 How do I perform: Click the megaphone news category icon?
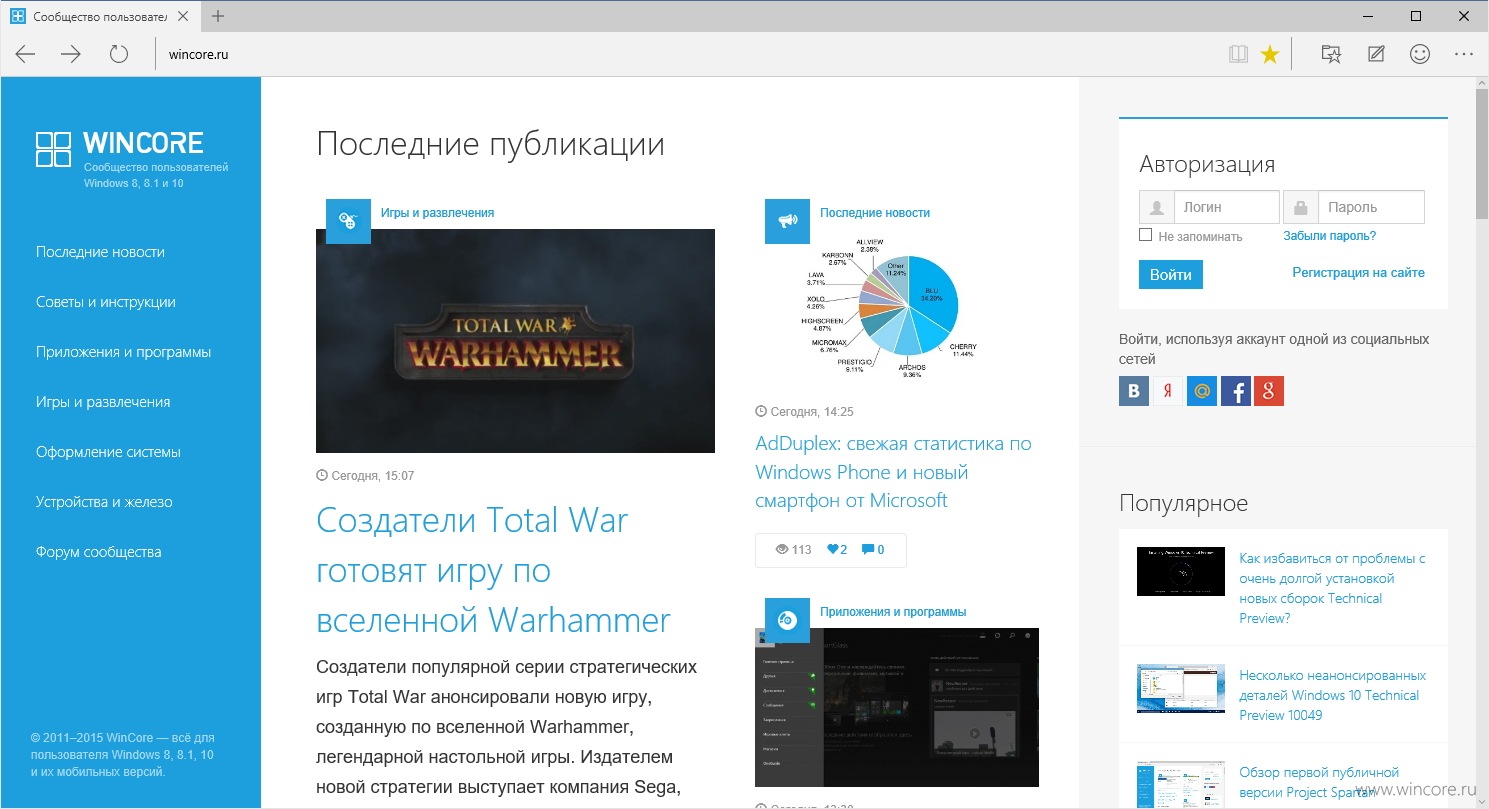[787, 221]
